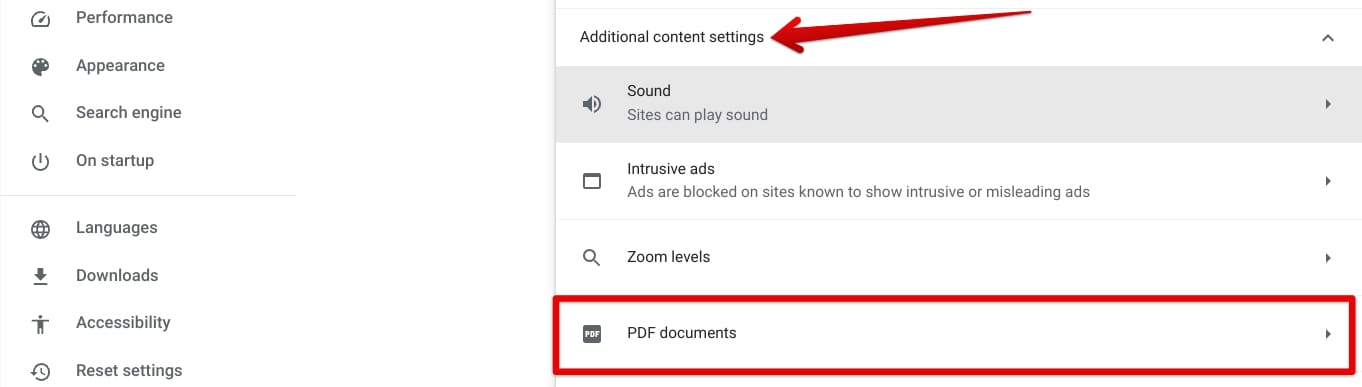The image size is (1362, 387).
Task: Click the Performance gauge icon
Action: [x=40, y=18]
